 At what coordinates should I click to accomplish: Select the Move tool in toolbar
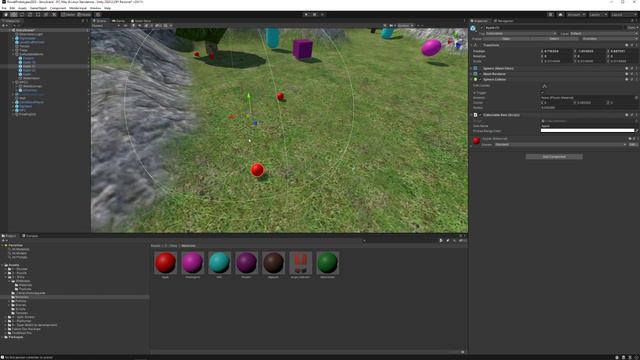[x=14, y=15]
